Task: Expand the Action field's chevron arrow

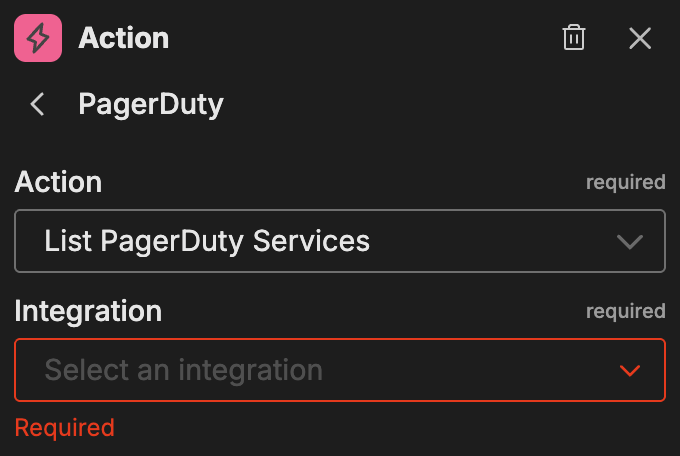Action: [x=629, y=242]
